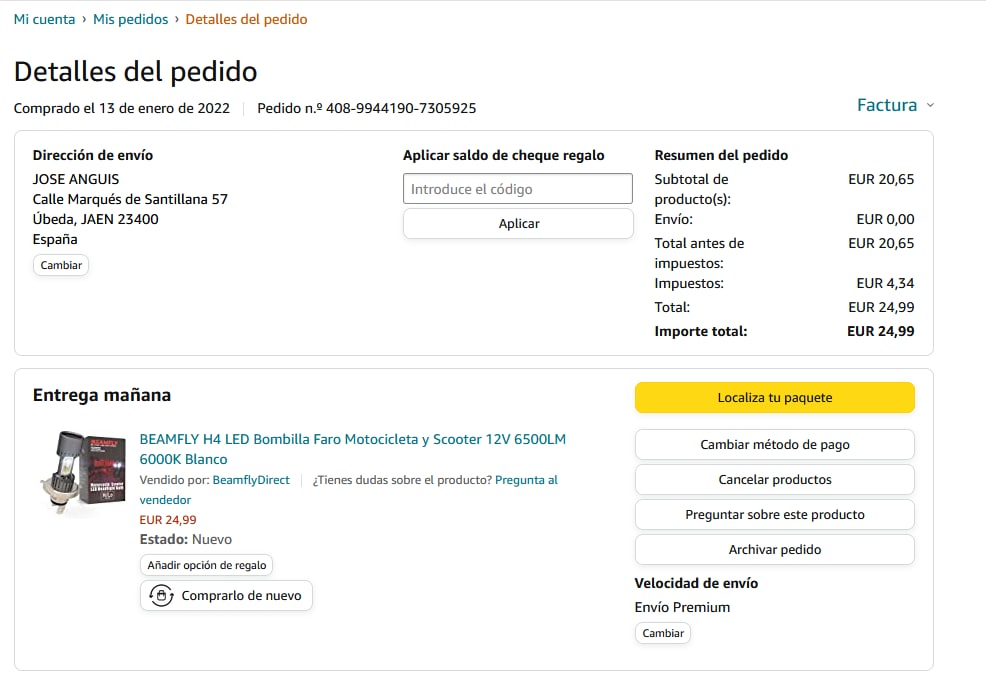Go to Mi cuenta breadcrumb
Screen dimensions: 986x686
[44, 19]
